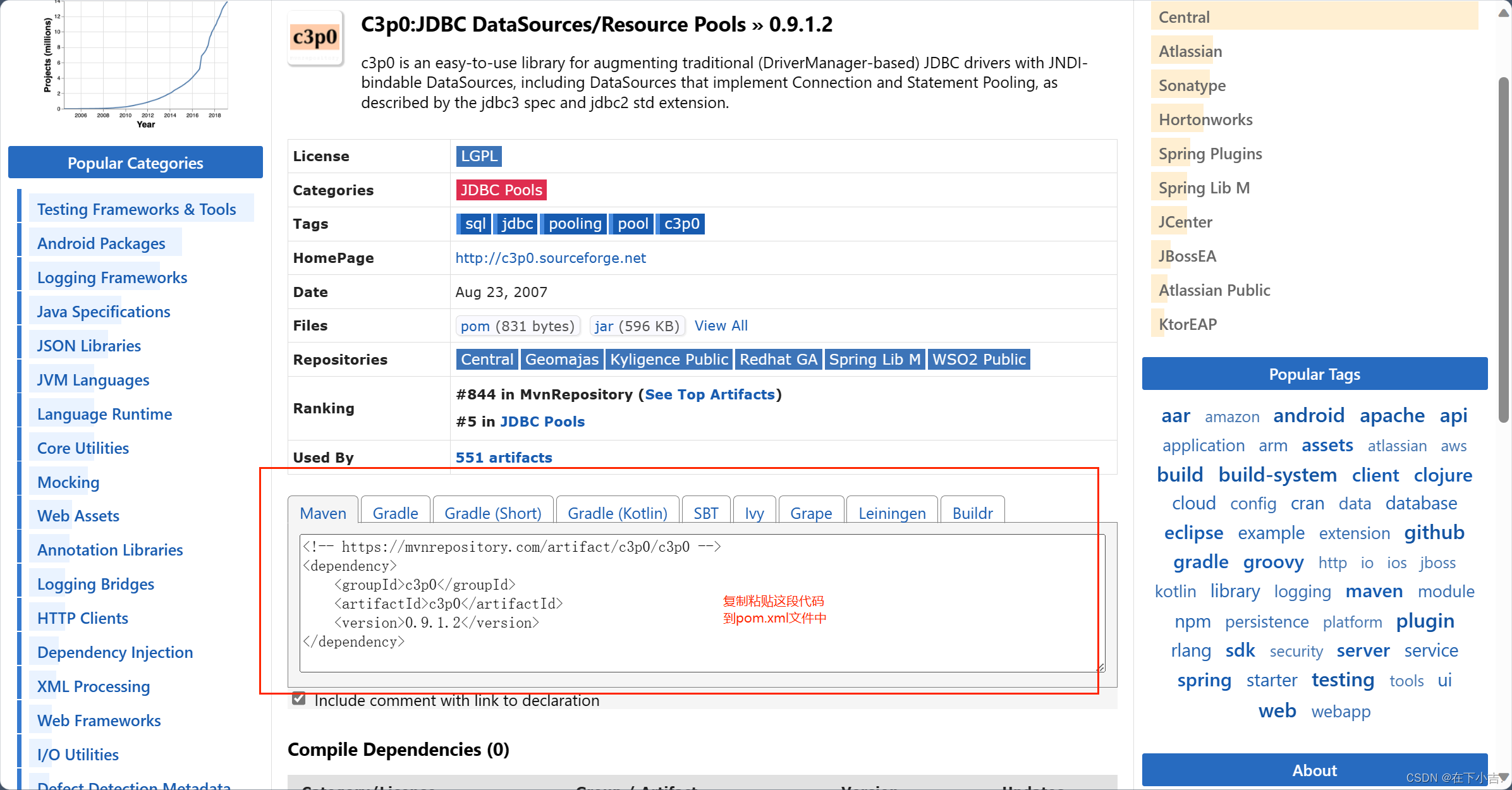
Task: Download the jar (596 KB) file
Action: 637,325
